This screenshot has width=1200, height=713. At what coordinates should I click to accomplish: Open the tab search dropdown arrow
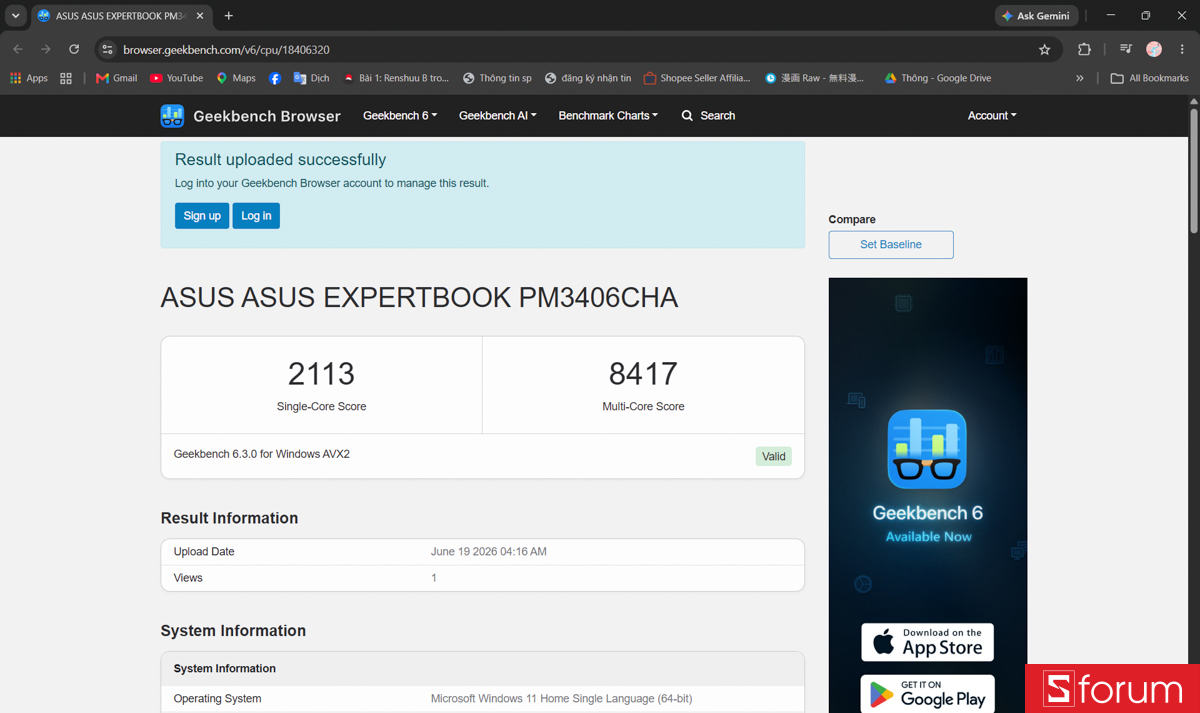point(15,16)
